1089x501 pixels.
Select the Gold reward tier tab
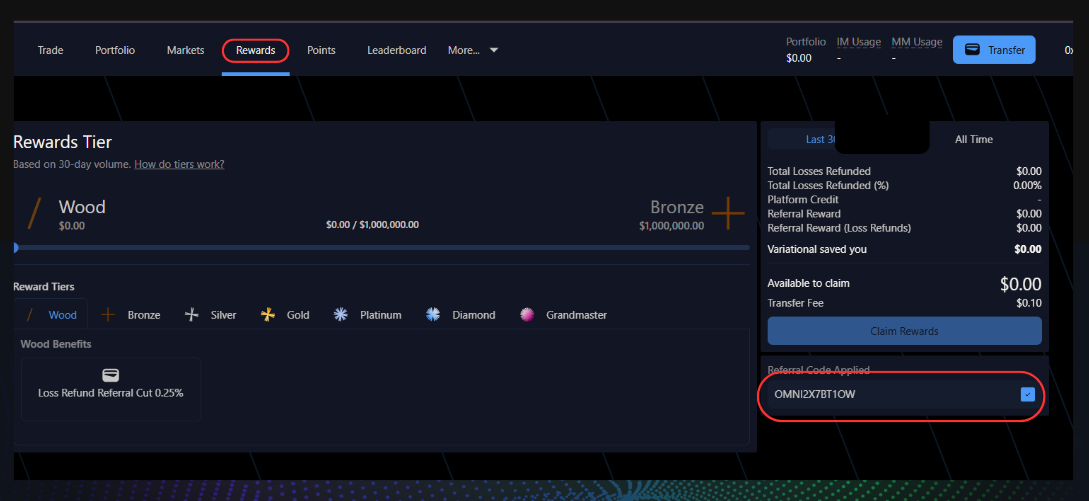(285, 315)
